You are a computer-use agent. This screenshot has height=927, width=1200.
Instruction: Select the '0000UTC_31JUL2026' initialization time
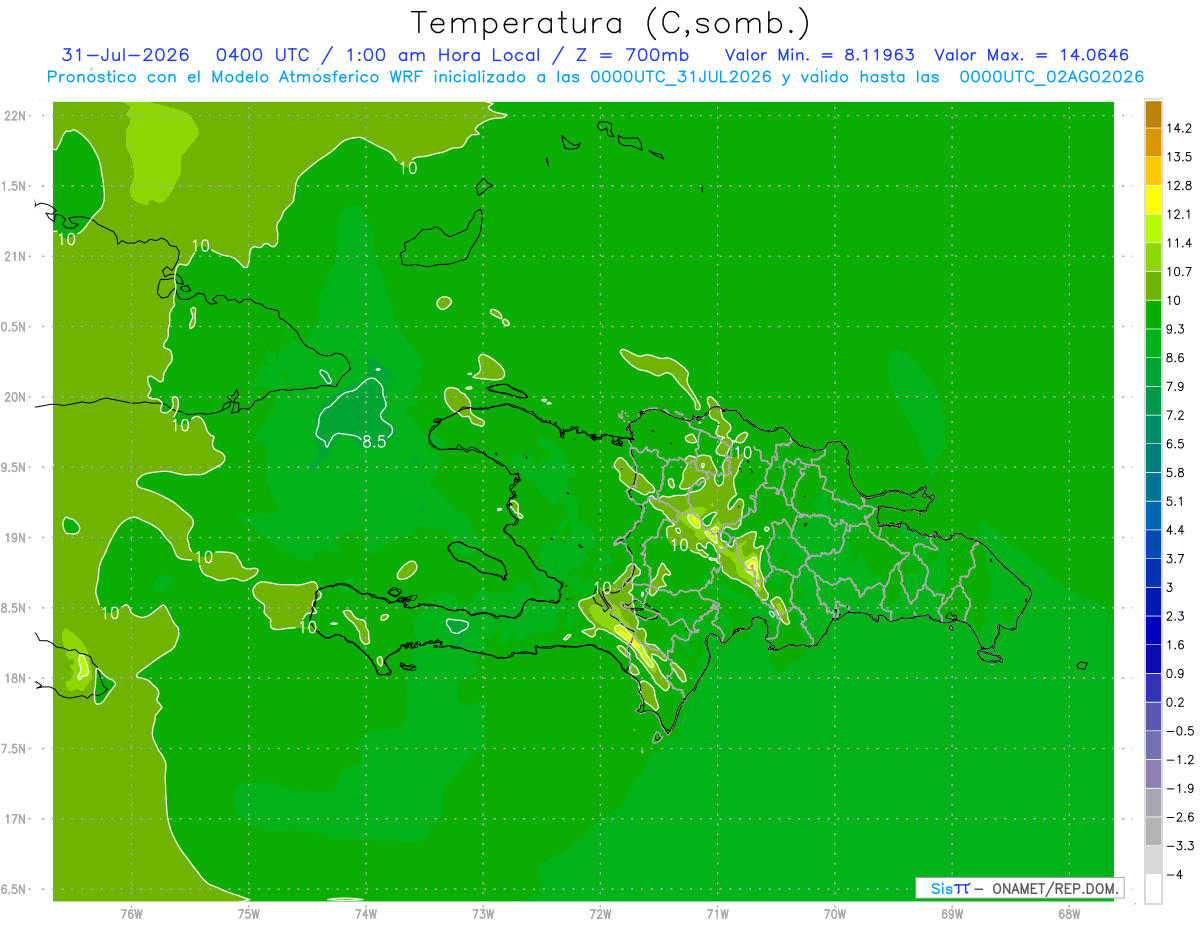pos(681,77)
